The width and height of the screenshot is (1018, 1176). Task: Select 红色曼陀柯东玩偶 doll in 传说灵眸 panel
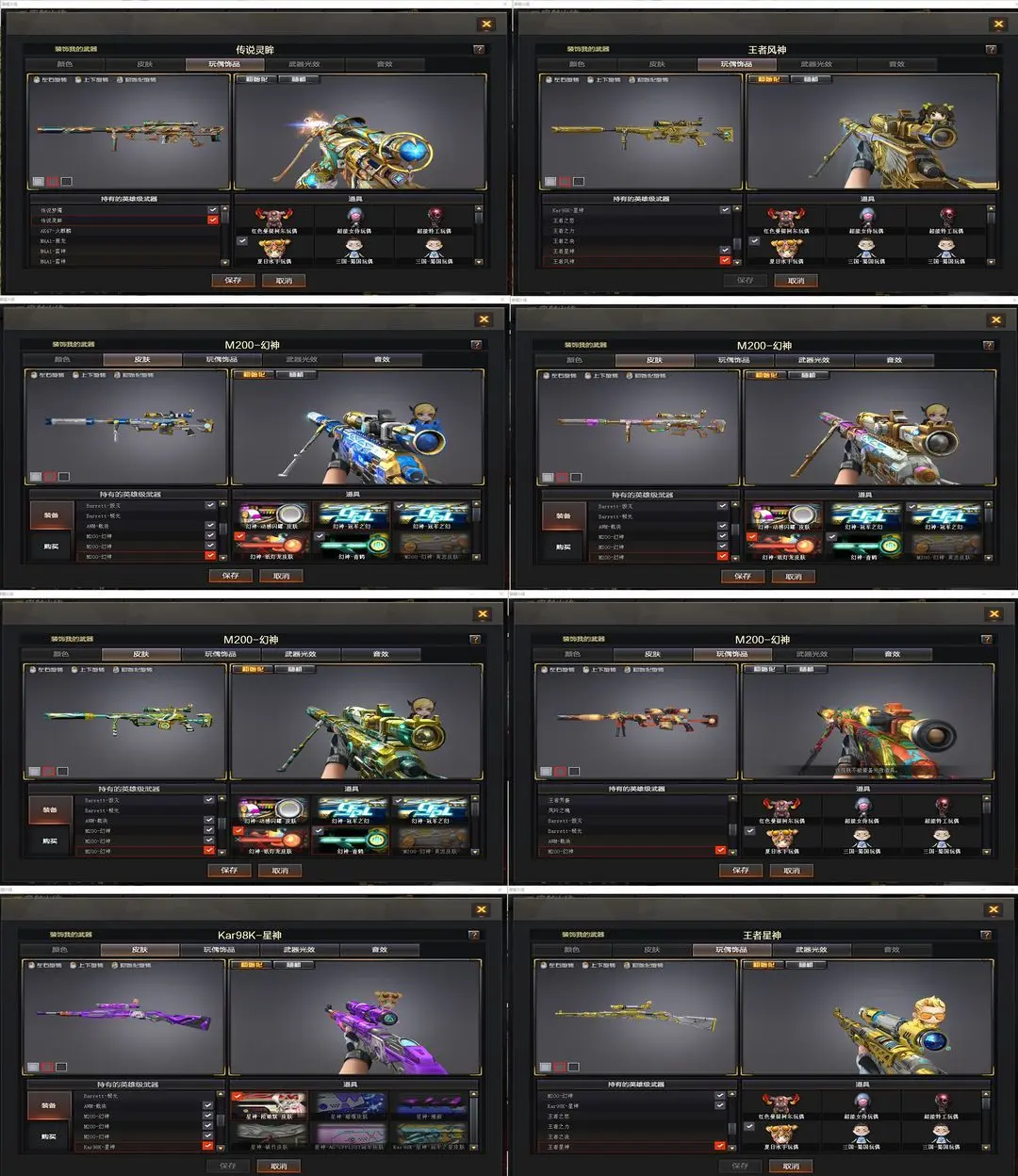pyautogui.click(x=273, y=220)
